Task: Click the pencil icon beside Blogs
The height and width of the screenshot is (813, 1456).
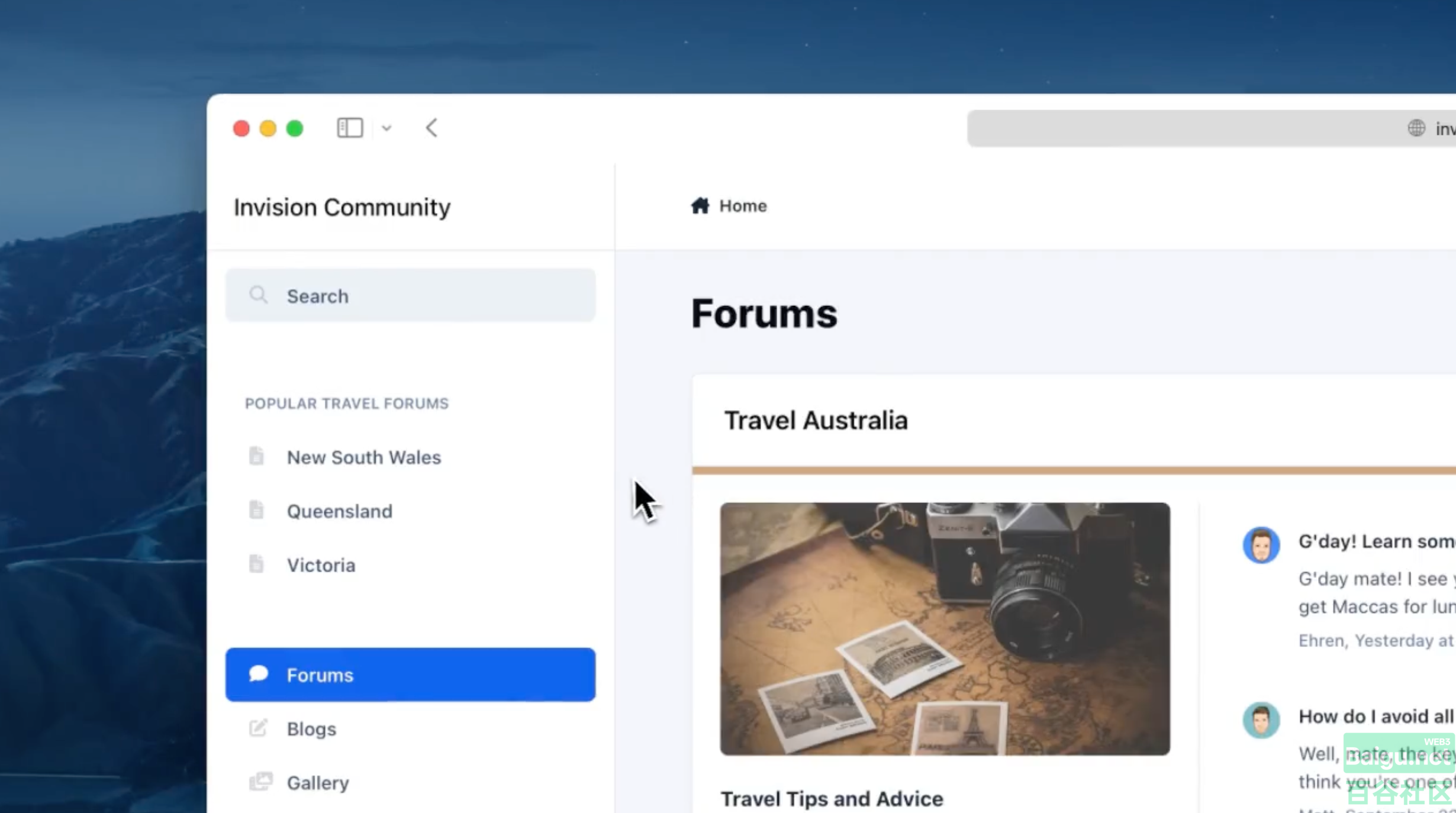Action: pos(258,728)
